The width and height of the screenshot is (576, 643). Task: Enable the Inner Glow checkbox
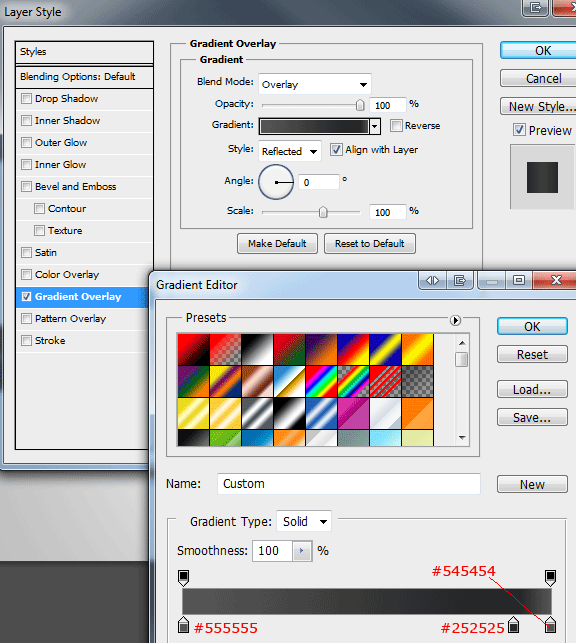pos(26,164)
